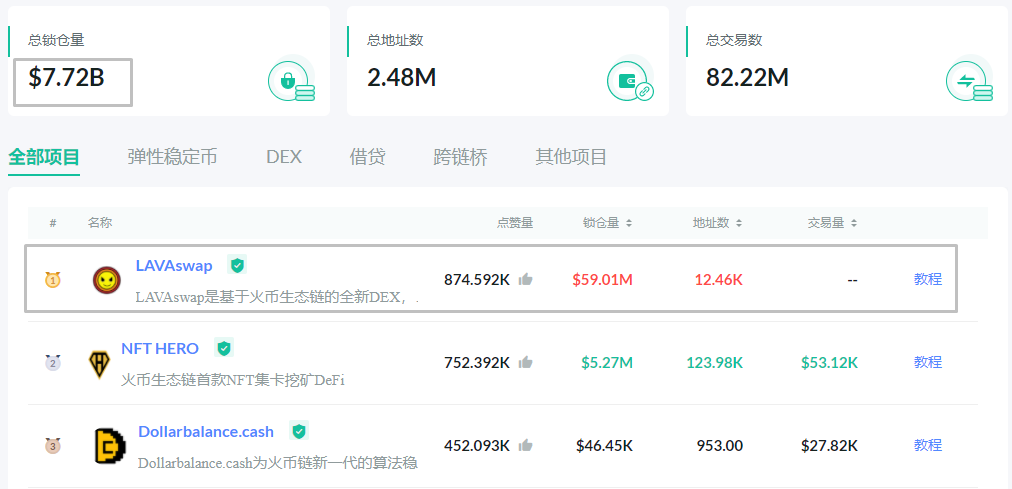The height and width of the screenshot is (489, 1012).
Task: Click the 953.00 address count
Action: [x=720, y=446]
